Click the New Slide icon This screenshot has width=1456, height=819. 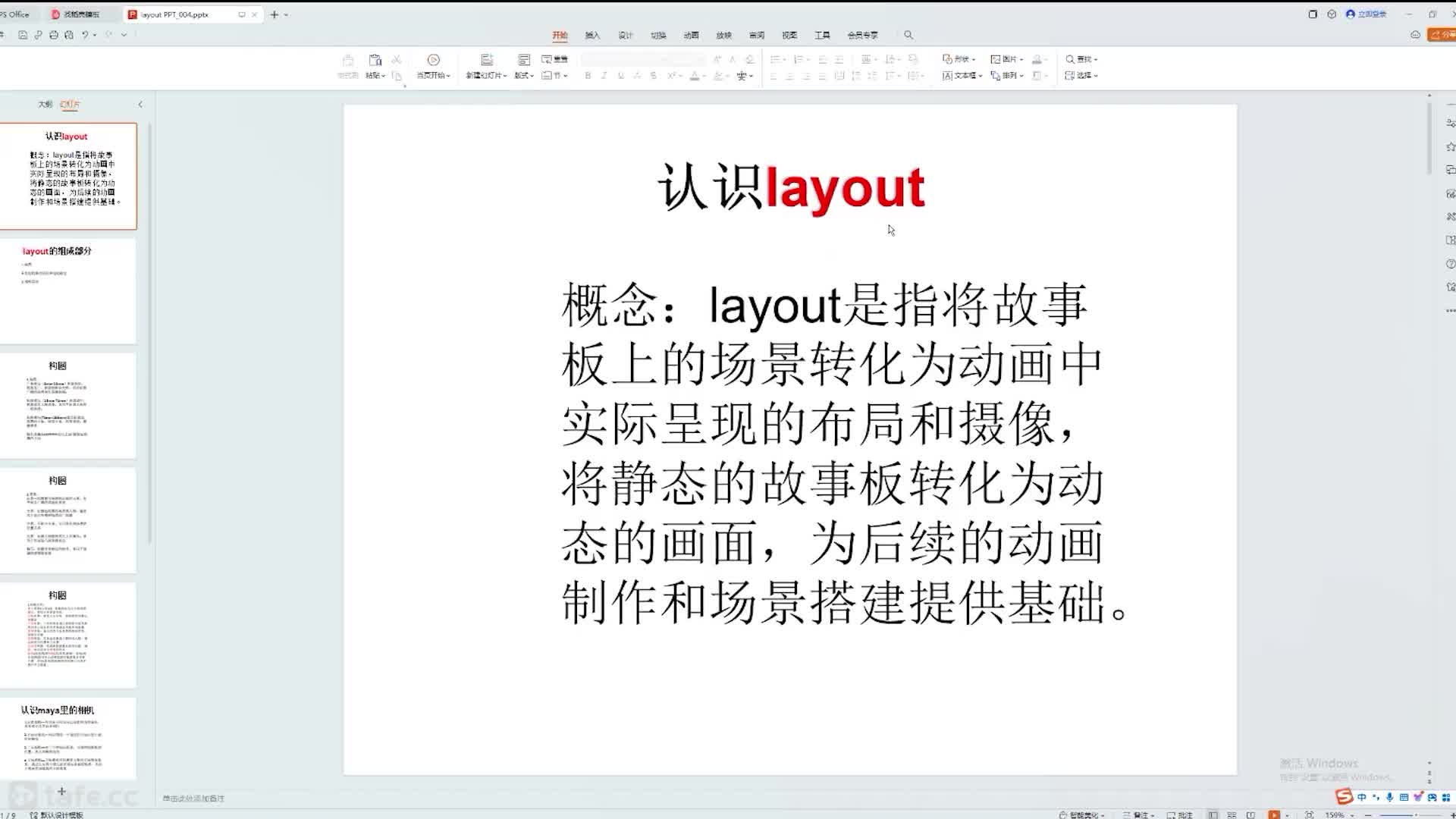[x=487, y=60]
